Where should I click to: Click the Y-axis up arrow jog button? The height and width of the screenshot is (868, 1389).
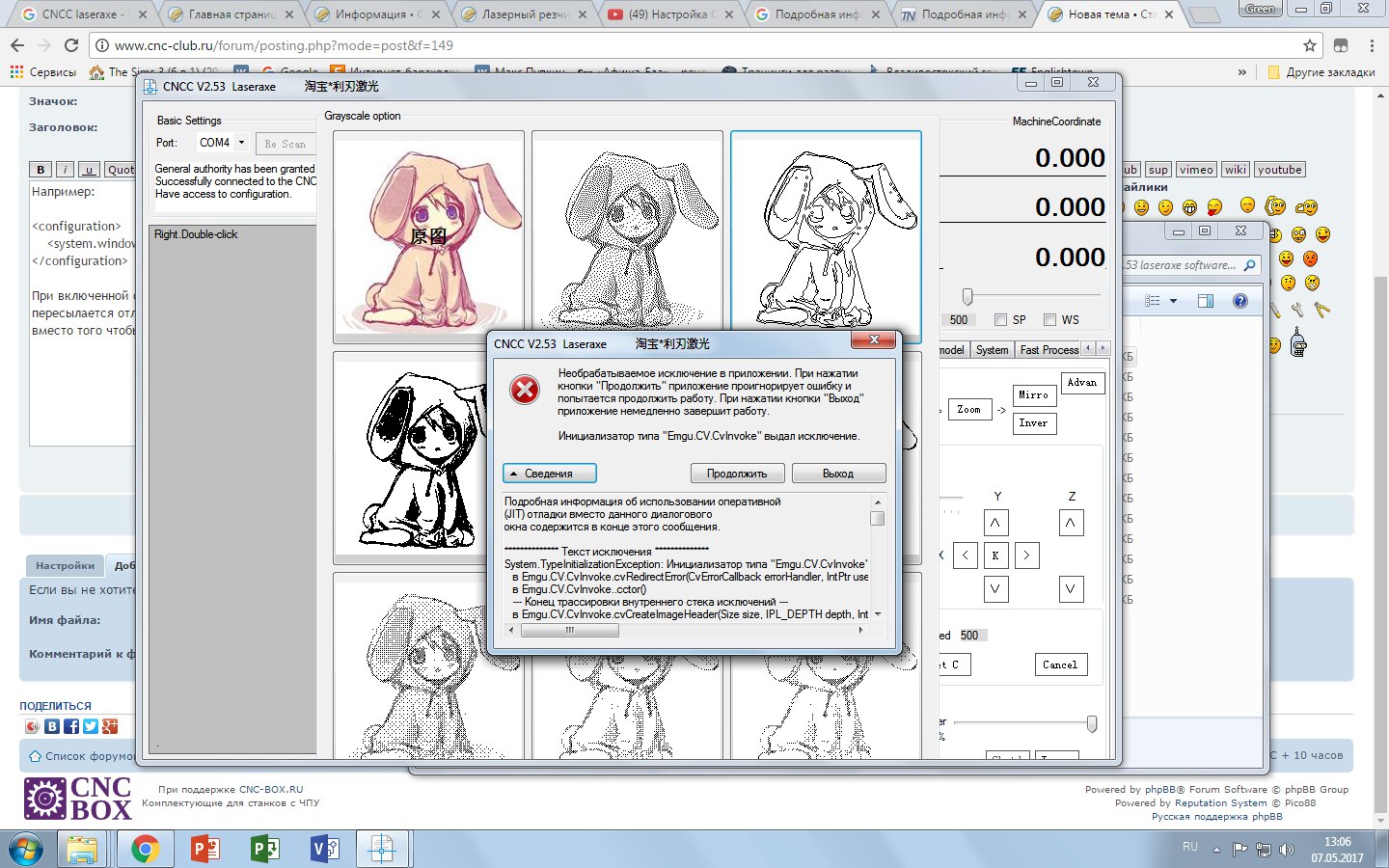click(995, 524)
